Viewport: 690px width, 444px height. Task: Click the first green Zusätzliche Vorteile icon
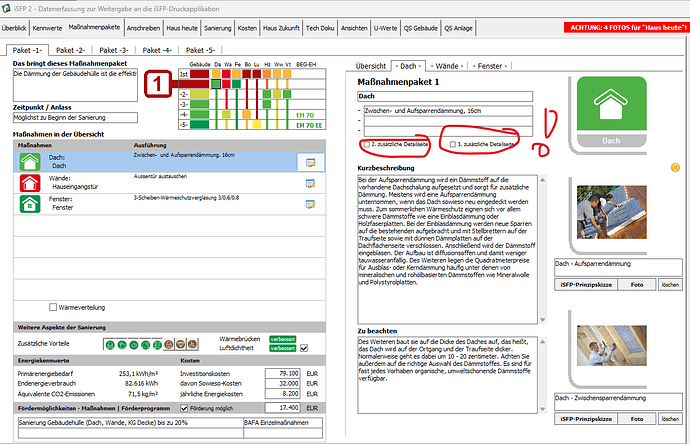coord(108,344)
